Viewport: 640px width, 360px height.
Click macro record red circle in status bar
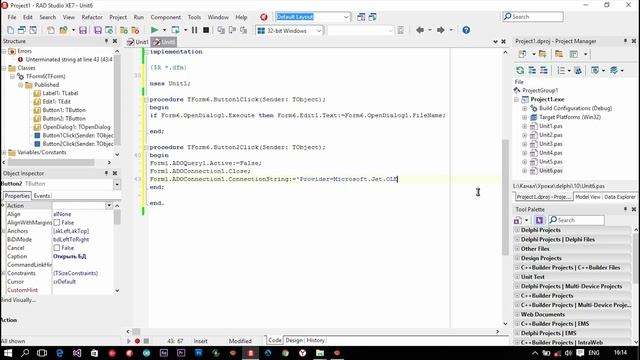click(x=138, y=341)
